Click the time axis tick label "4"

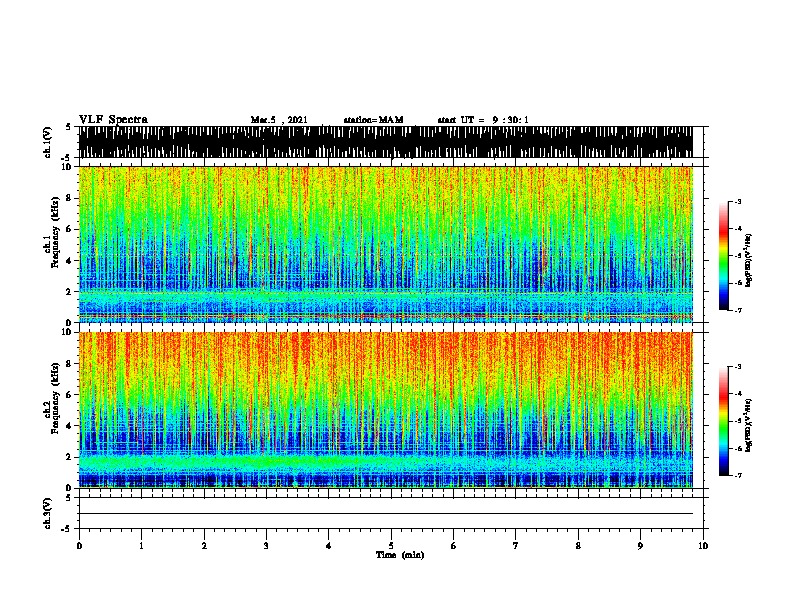click(329, 546)
